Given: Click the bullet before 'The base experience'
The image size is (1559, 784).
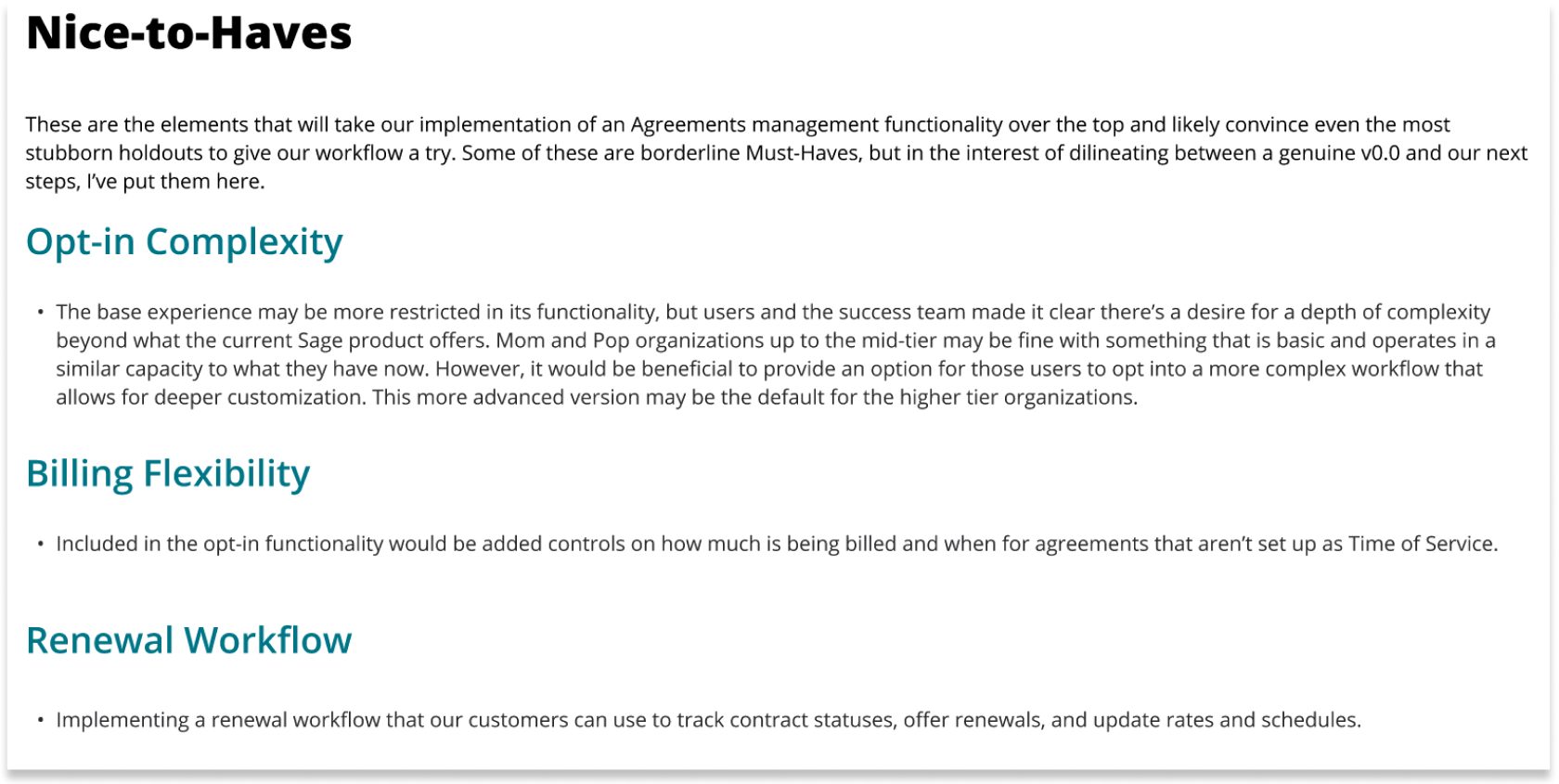Looking at the screenshot, I should coord(41,312).
